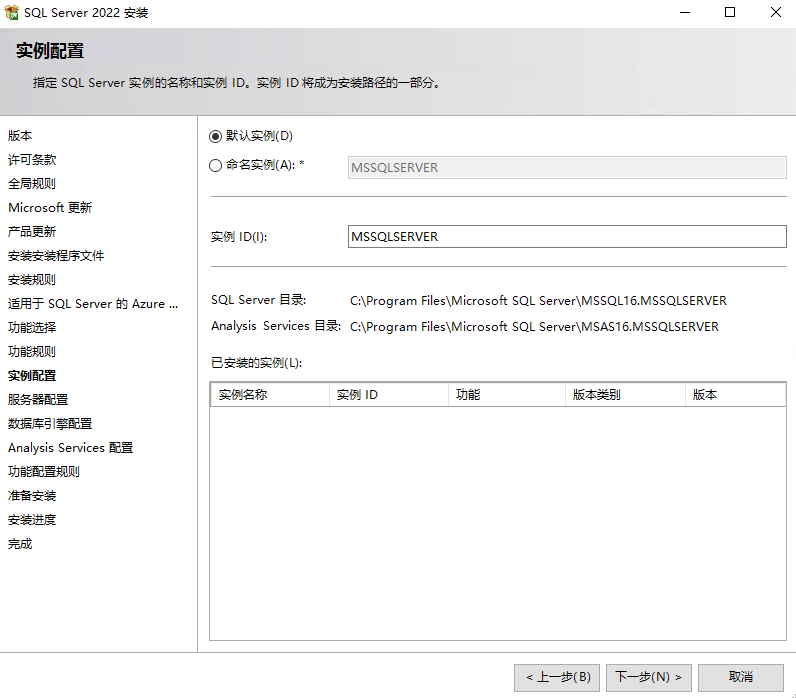Open the 数据库引擎配置 step
Image resolution: width=796 pixels, height=698 pixels.
pos(50,423)
